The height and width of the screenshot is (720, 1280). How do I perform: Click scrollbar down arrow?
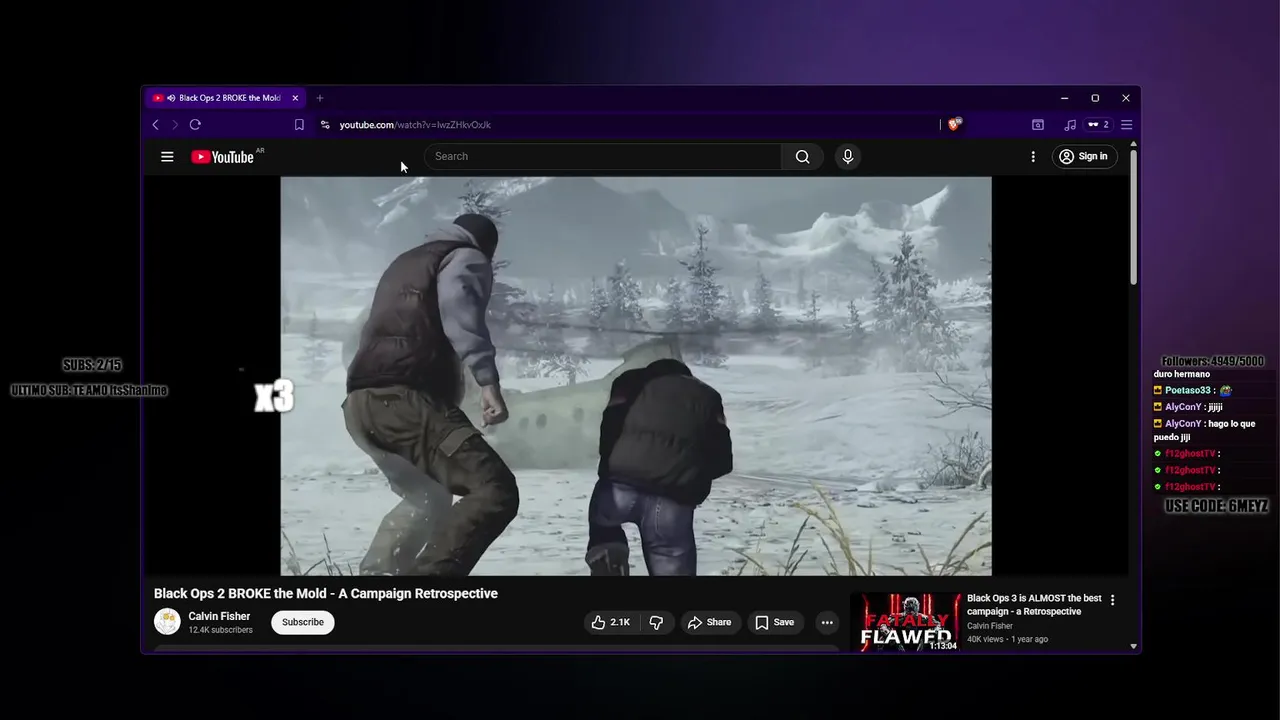coord(1133,646)
